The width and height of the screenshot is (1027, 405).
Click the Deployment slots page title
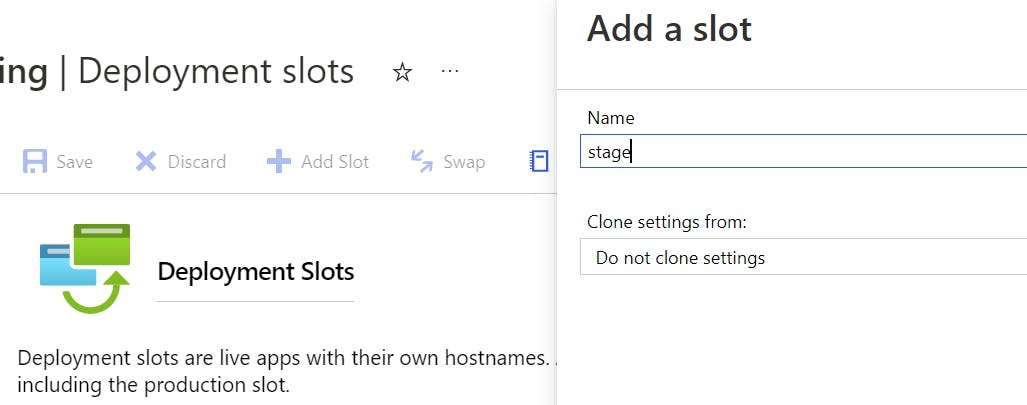215,72
